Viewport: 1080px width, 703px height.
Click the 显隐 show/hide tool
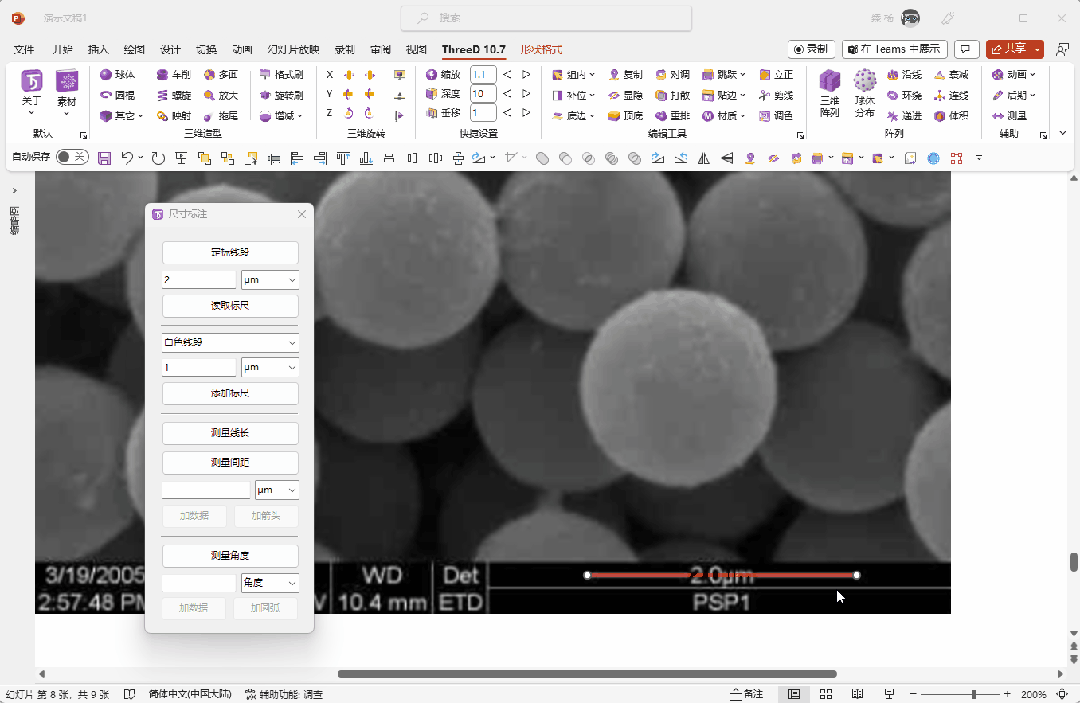tap(625, 95)
